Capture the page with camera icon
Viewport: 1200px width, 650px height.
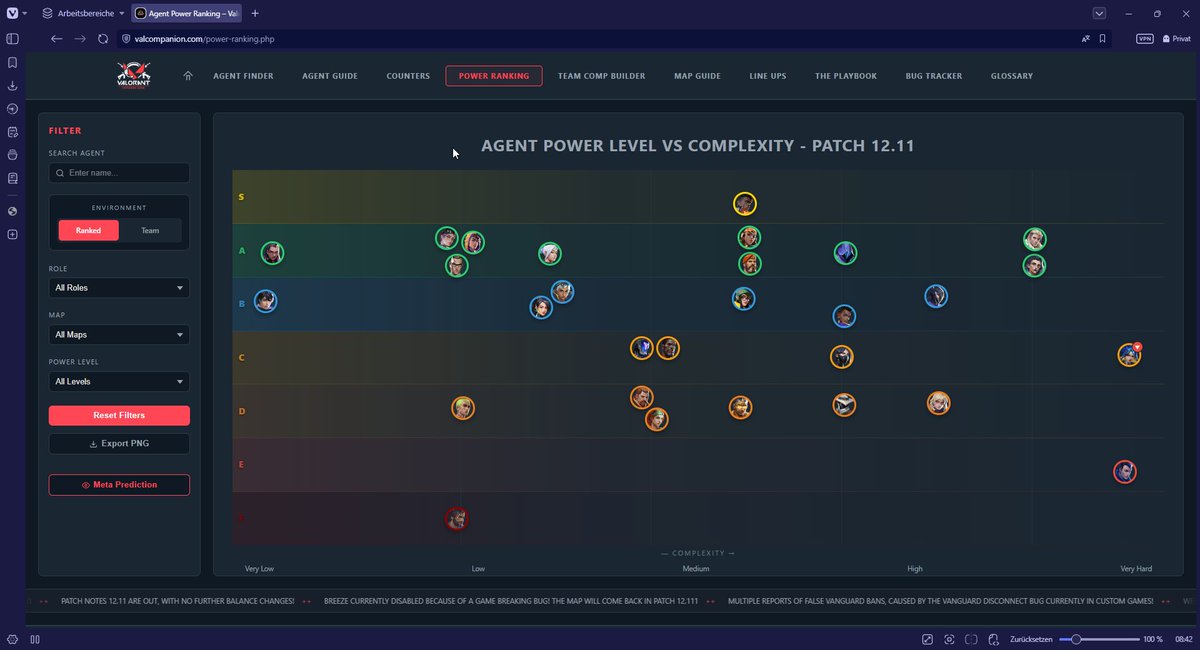(949, 639)
